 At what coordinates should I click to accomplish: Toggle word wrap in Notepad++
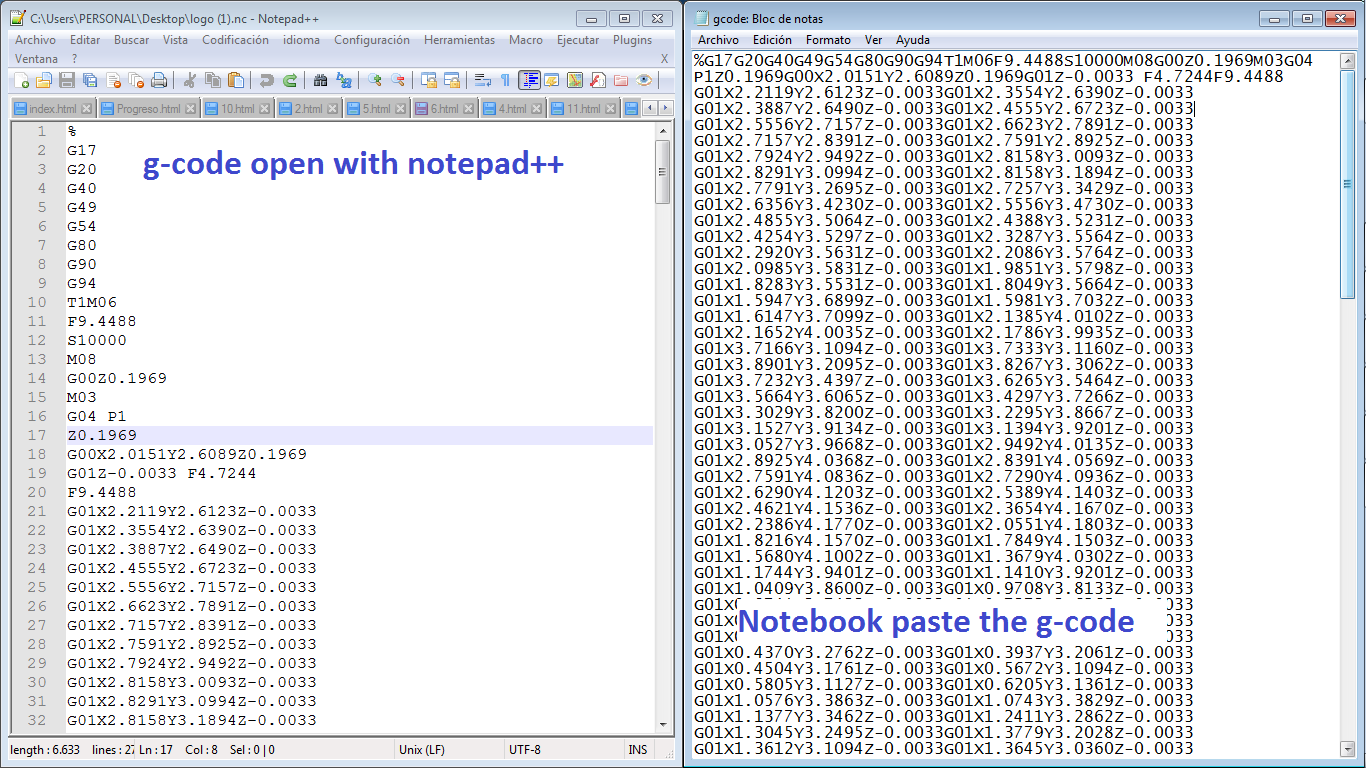tap(483, 80)
